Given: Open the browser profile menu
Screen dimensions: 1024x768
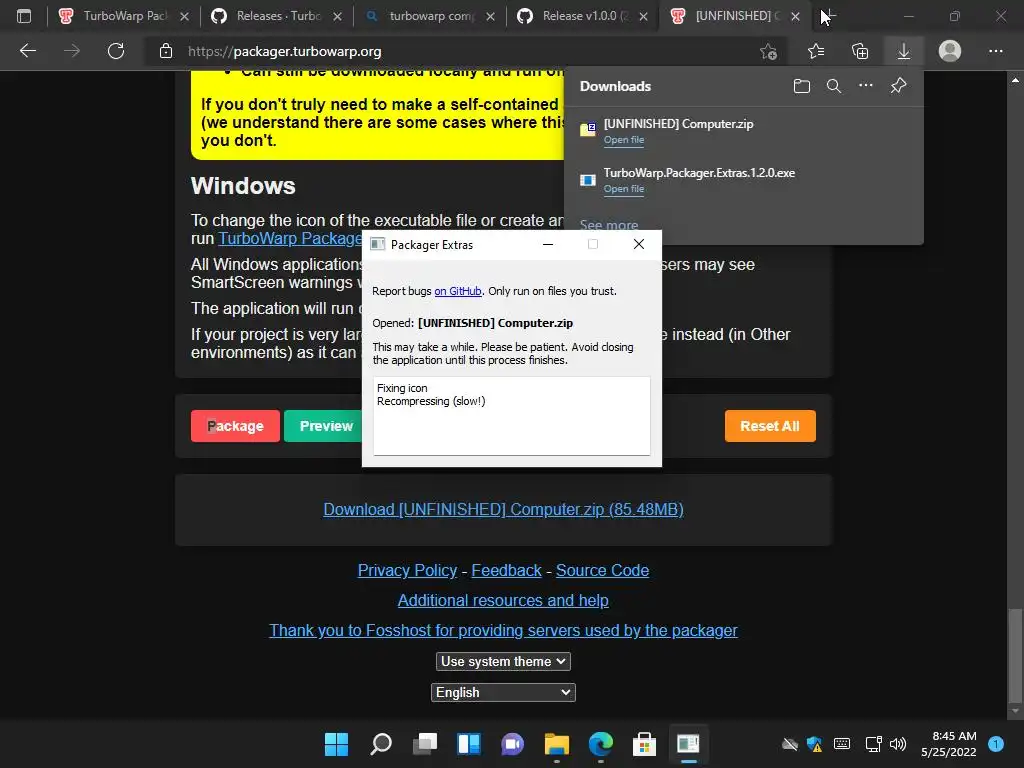Looking at the screenshot, I should [x=950, y=51].
